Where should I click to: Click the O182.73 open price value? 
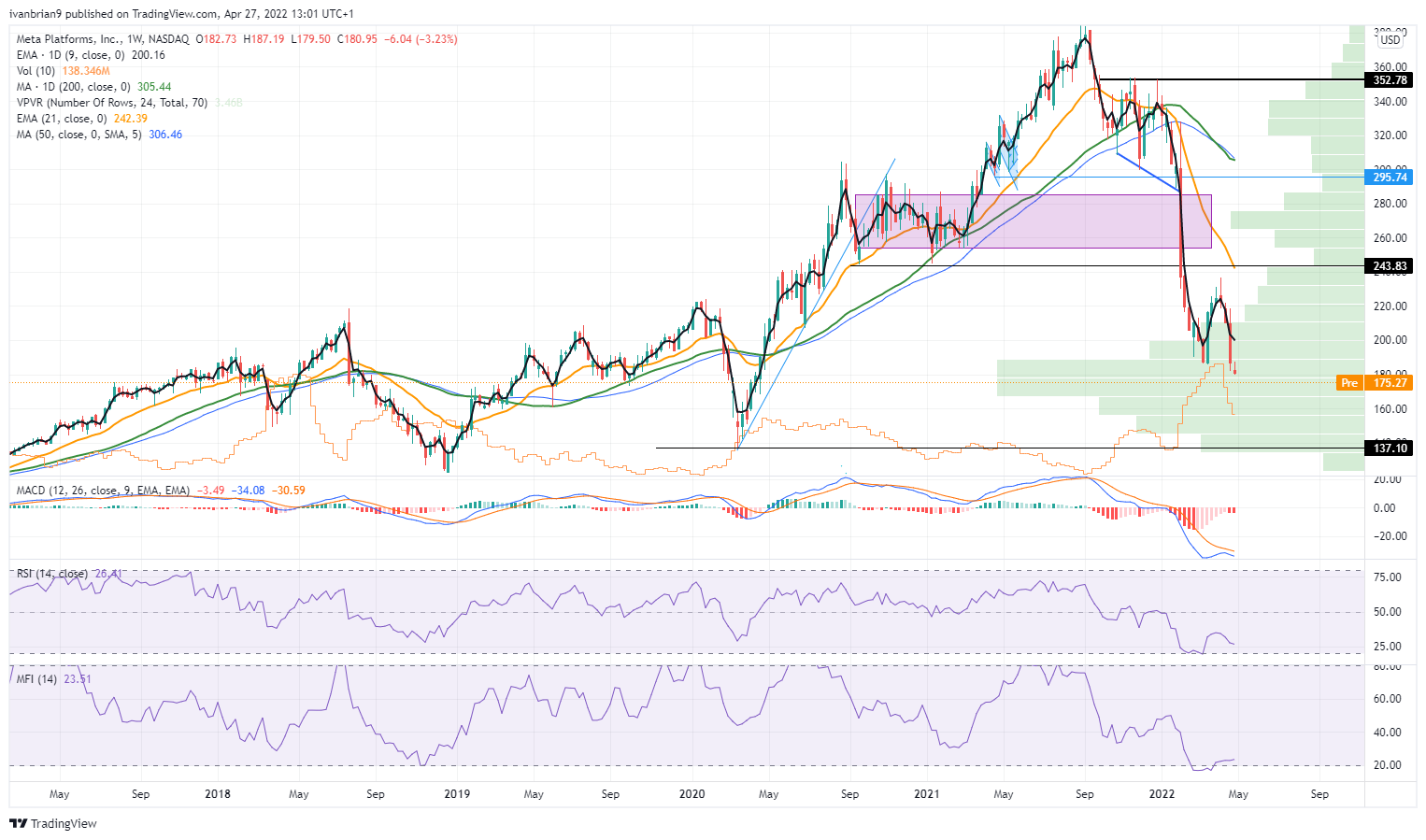tap(217, 39)
